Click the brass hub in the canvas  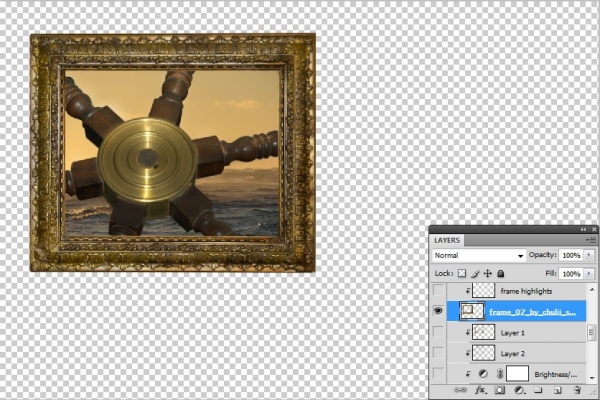[x=147, y=160]
